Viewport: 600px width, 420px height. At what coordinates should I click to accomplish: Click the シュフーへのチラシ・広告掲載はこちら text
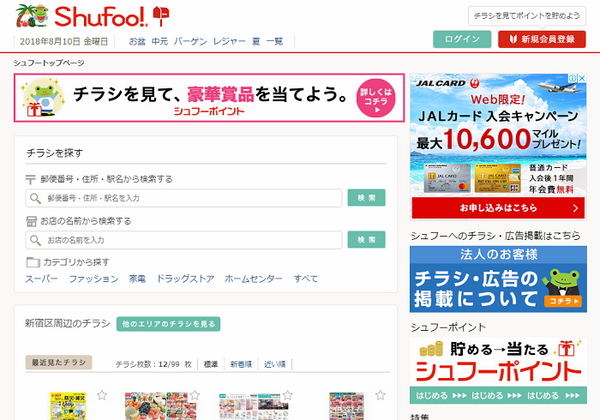496,236
